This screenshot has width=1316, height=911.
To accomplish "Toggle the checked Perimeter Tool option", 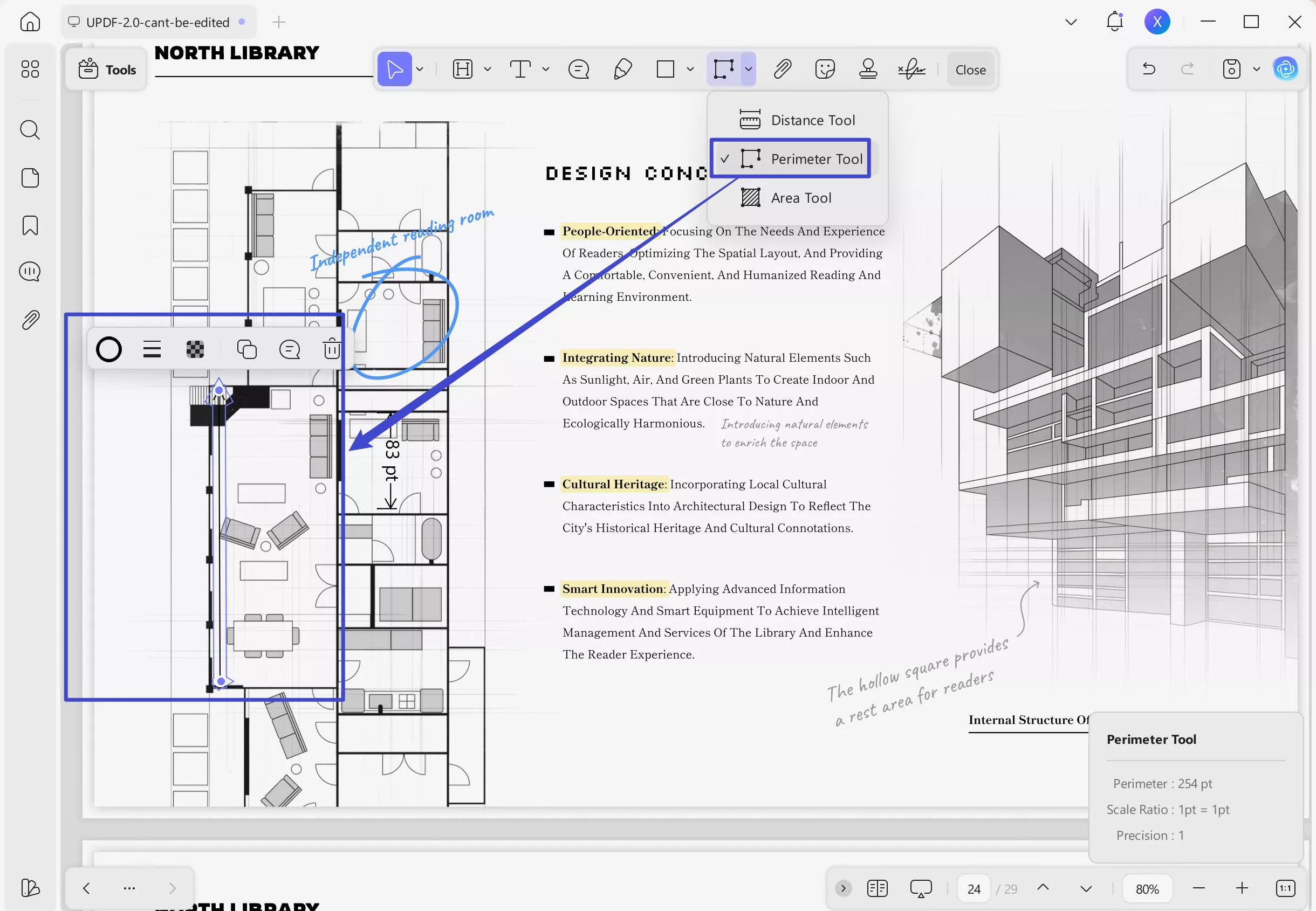I will point(790,158).
